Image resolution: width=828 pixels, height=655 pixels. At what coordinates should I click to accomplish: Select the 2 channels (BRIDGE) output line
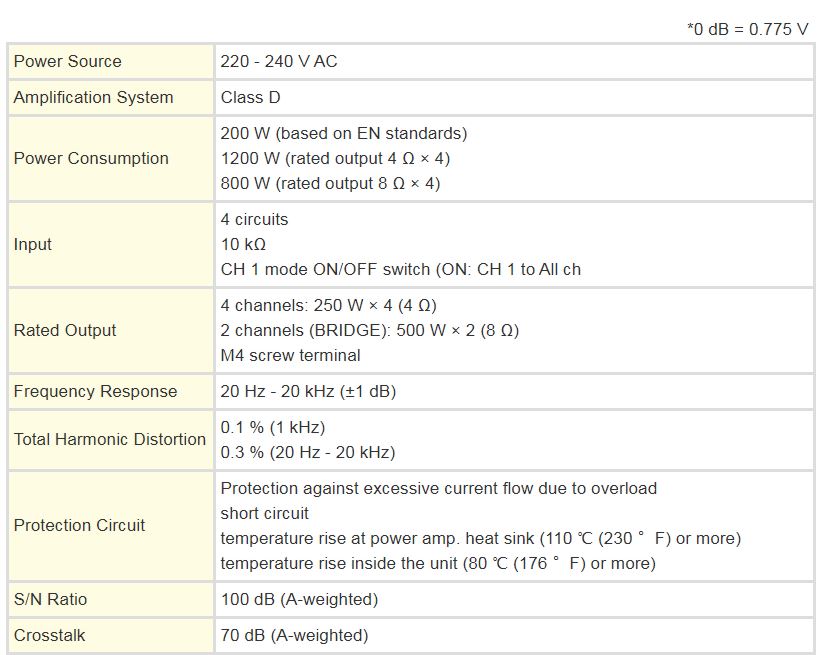click(x=369, y=330)
